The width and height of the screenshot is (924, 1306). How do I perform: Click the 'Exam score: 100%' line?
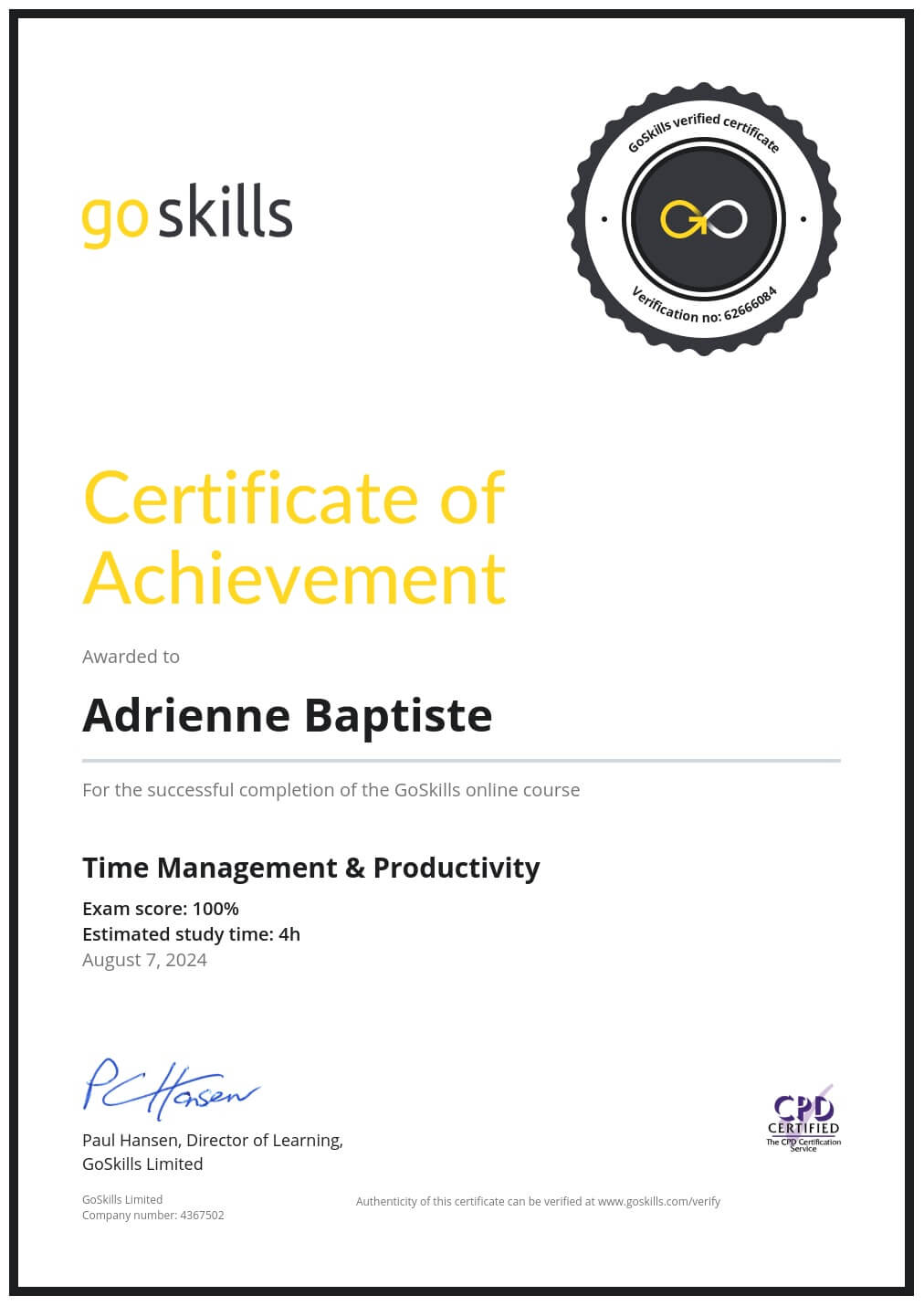pyautogui.click(x=161, y=909)
